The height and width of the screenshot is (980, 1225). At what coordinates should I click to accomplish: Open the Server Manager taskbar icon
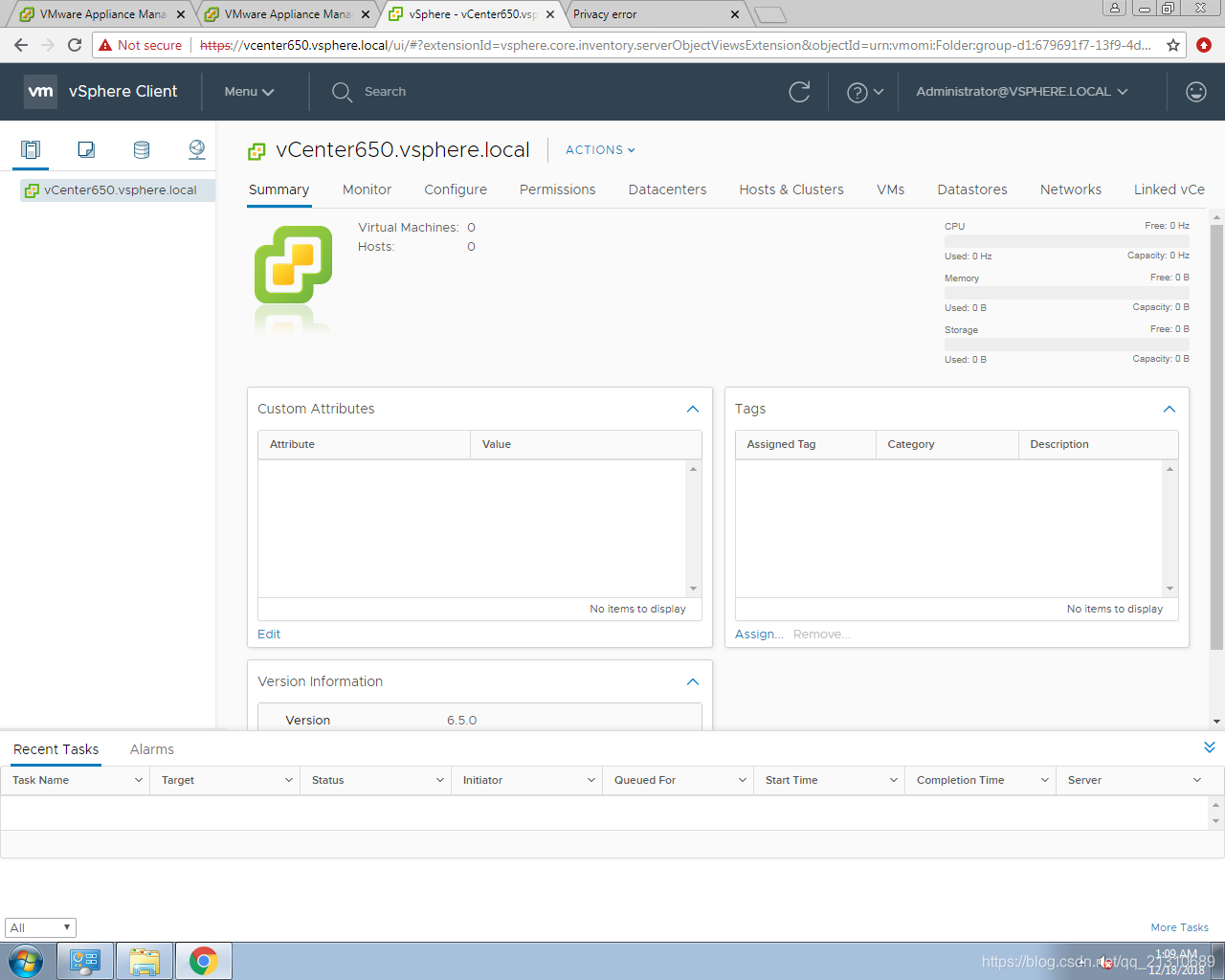(x=85, y=961)
